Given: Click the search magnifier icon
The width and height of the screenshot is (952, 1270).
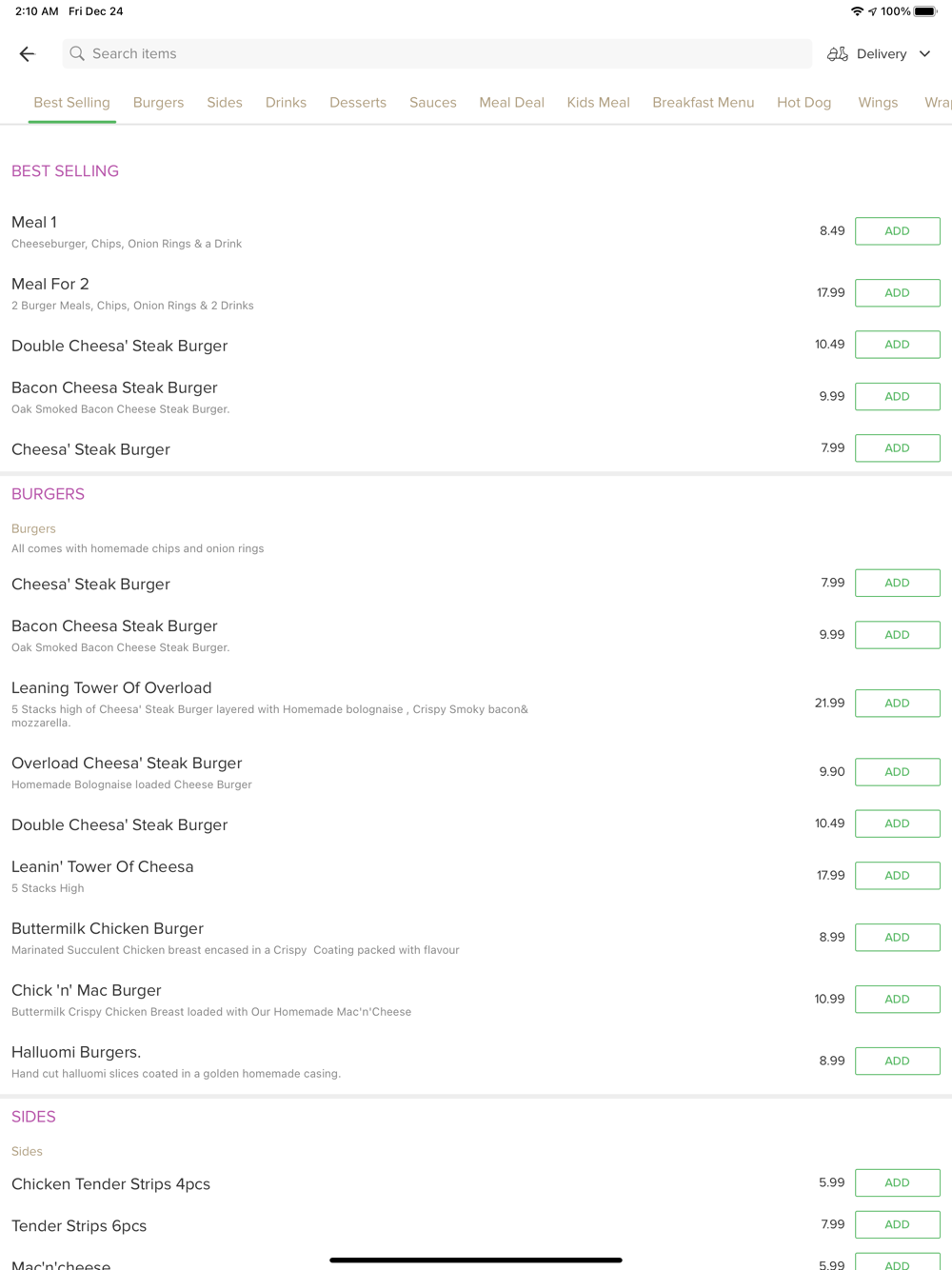Looking at the screenshot, I should [x=77, y=54].
